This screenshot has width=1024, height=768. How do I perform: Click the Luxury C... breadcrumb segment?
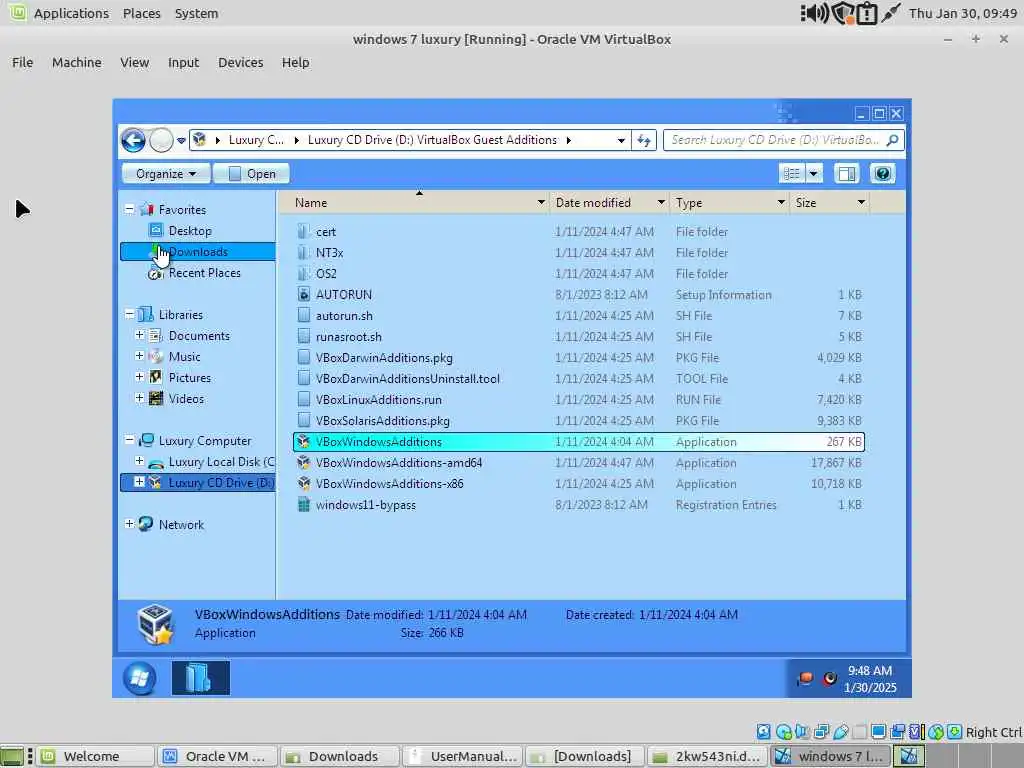[256, 140]
